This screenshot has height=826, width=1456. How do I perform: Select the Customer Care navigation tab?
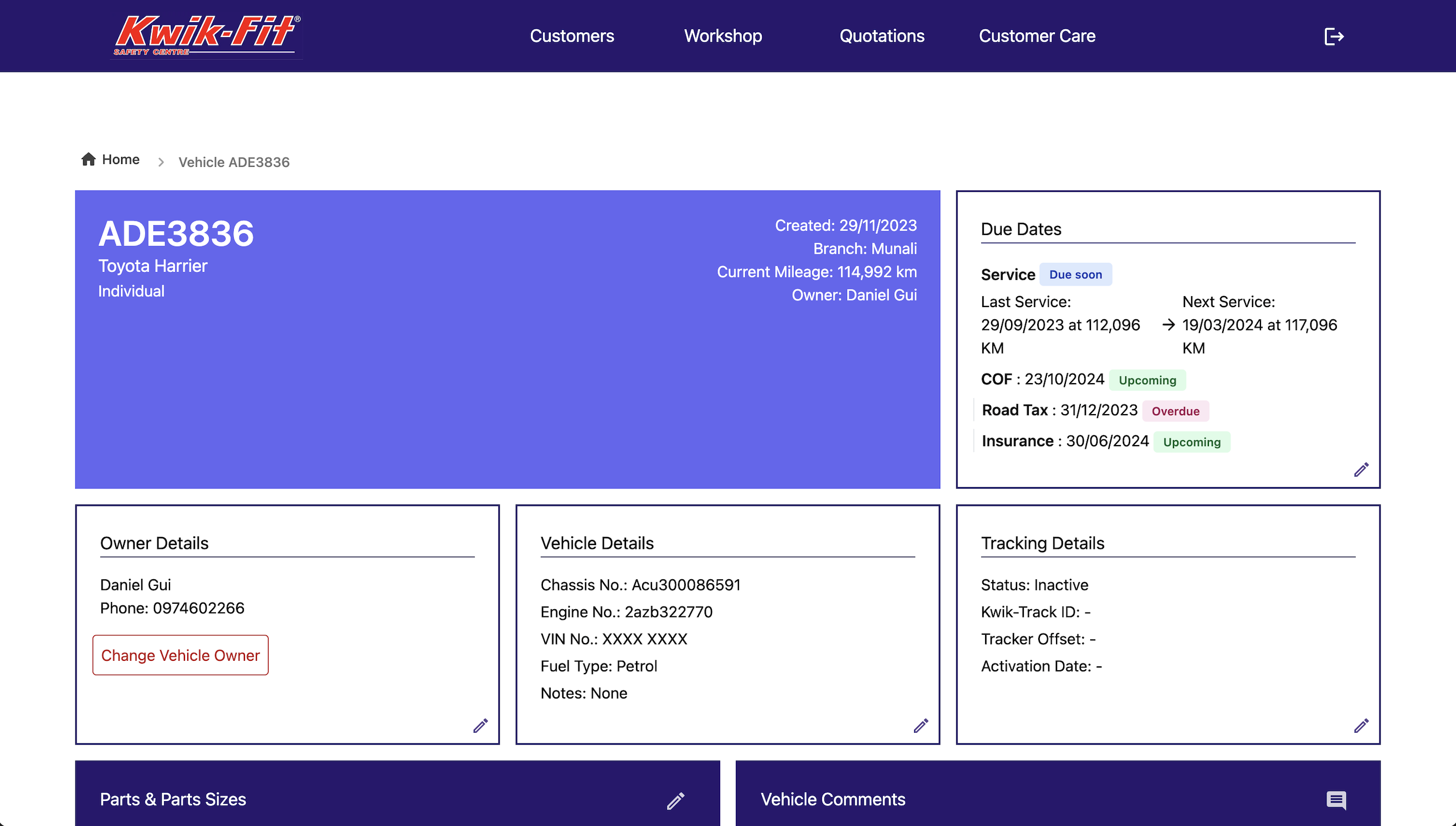(1037, 36)
